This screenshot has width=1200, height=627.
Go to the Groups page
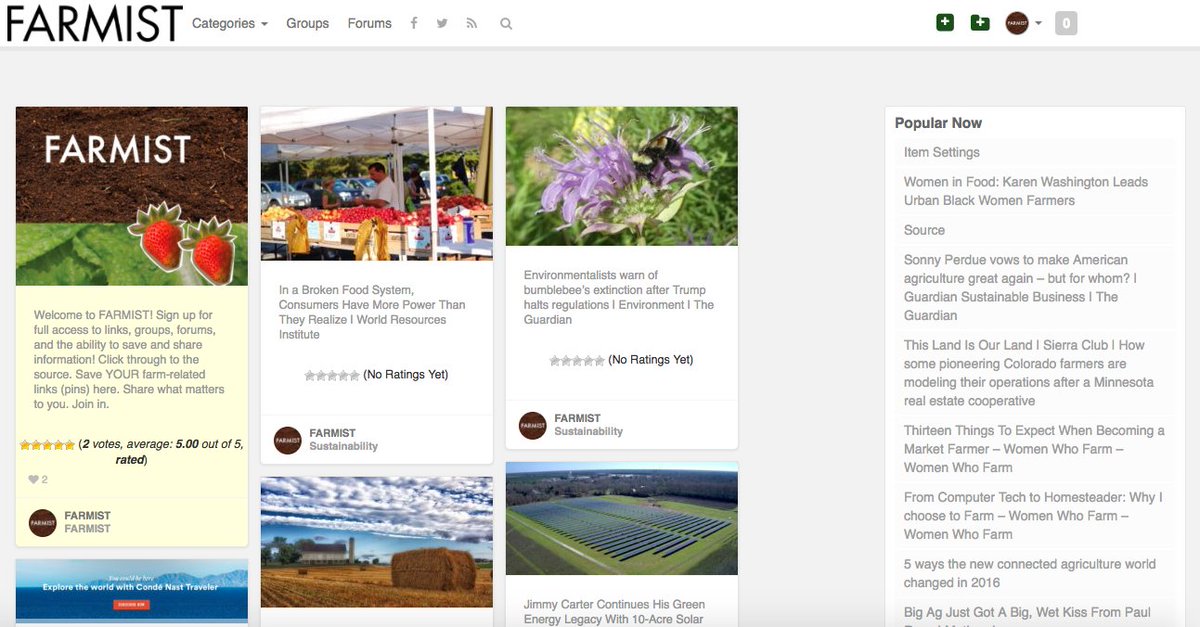coord(307,23)
